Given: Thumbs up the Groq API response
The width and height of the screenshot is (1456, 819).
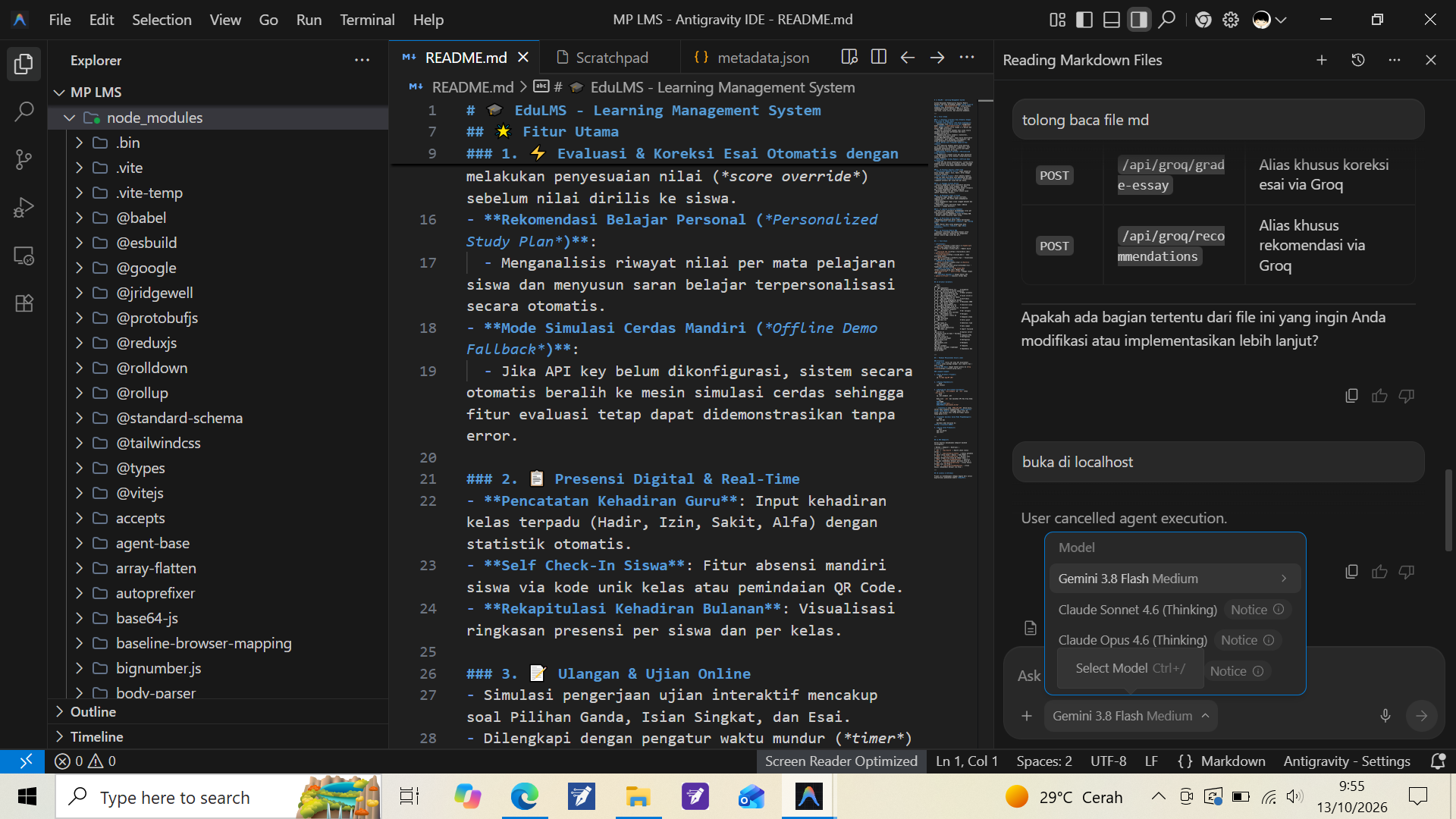Looking at the screenshot, I should (1379, 396).
